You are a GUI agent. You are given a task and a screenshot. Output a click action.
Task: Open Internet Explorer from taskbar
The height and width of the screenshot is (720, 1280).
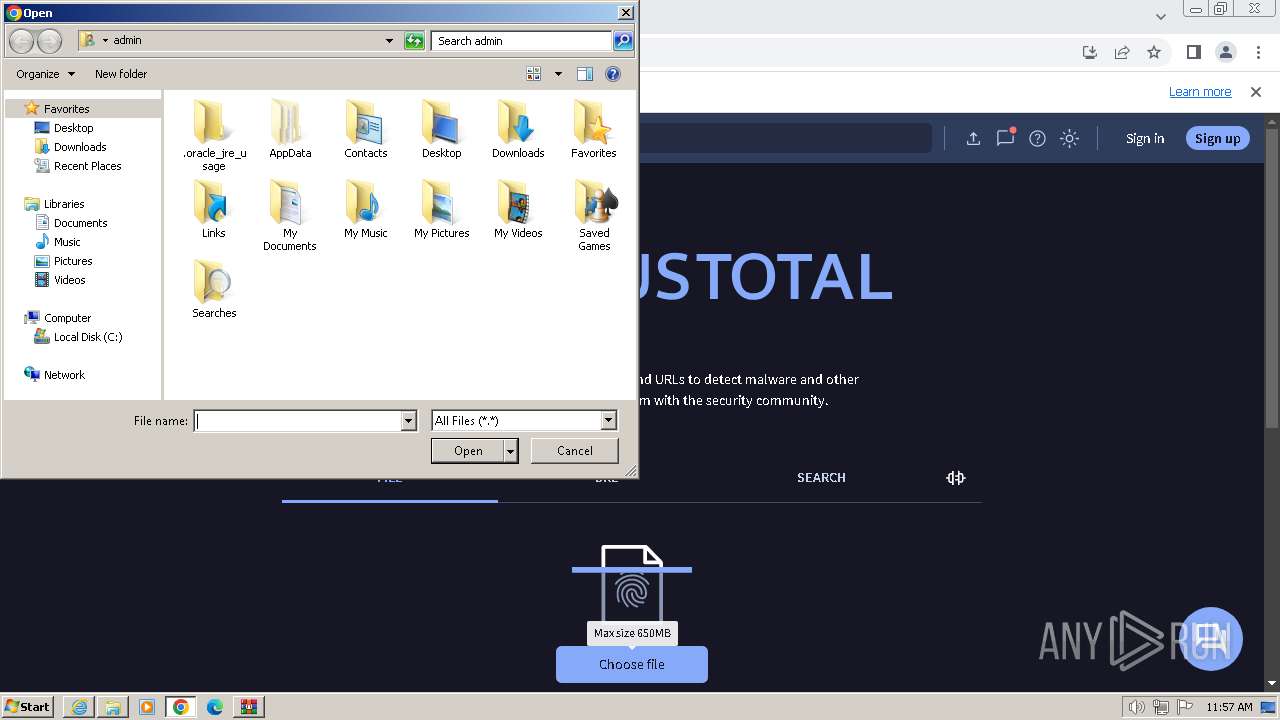[x=79, y=707]
